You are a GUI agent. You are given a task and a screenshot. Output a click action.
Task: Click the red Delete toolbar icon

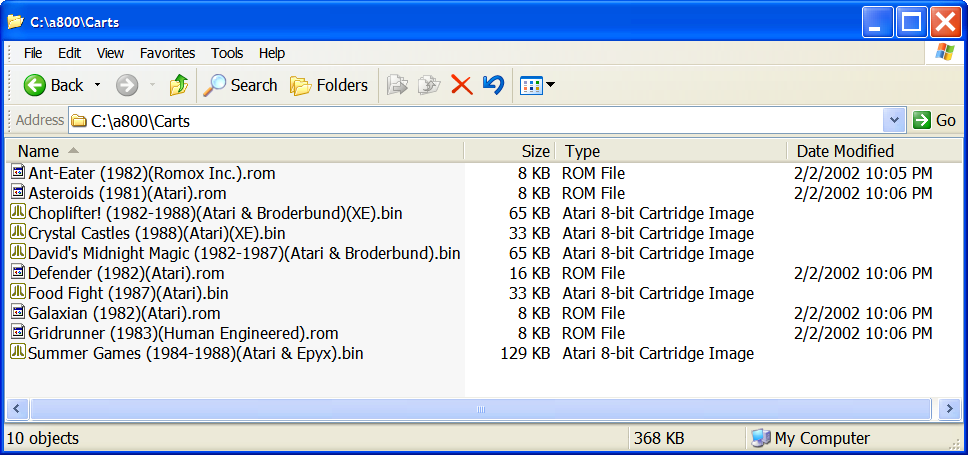461,85
